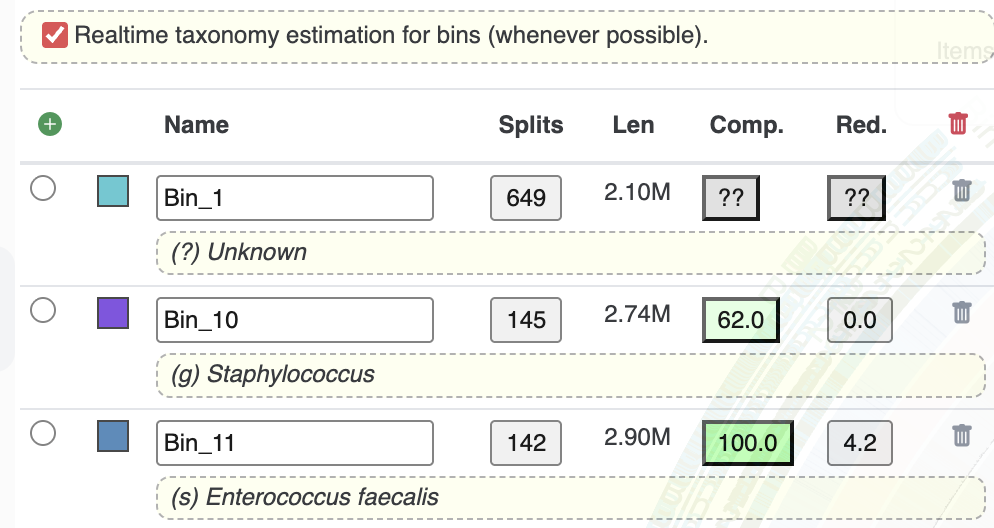This screenshot has height=528, width=994.
Task: Open the Bin_1 teal color swatch
Action: (113, 191)
